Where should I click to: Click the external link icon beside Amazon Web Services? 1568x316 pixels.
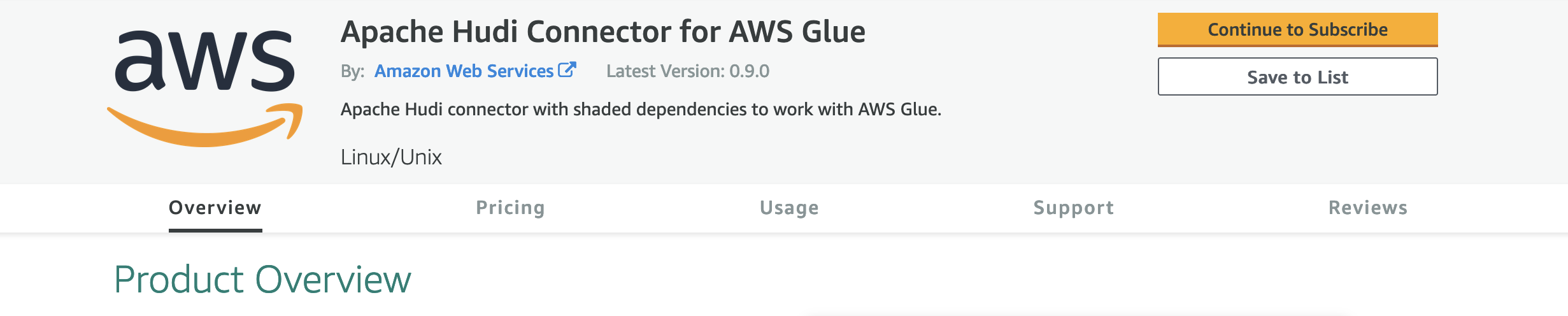coord(567,70)
